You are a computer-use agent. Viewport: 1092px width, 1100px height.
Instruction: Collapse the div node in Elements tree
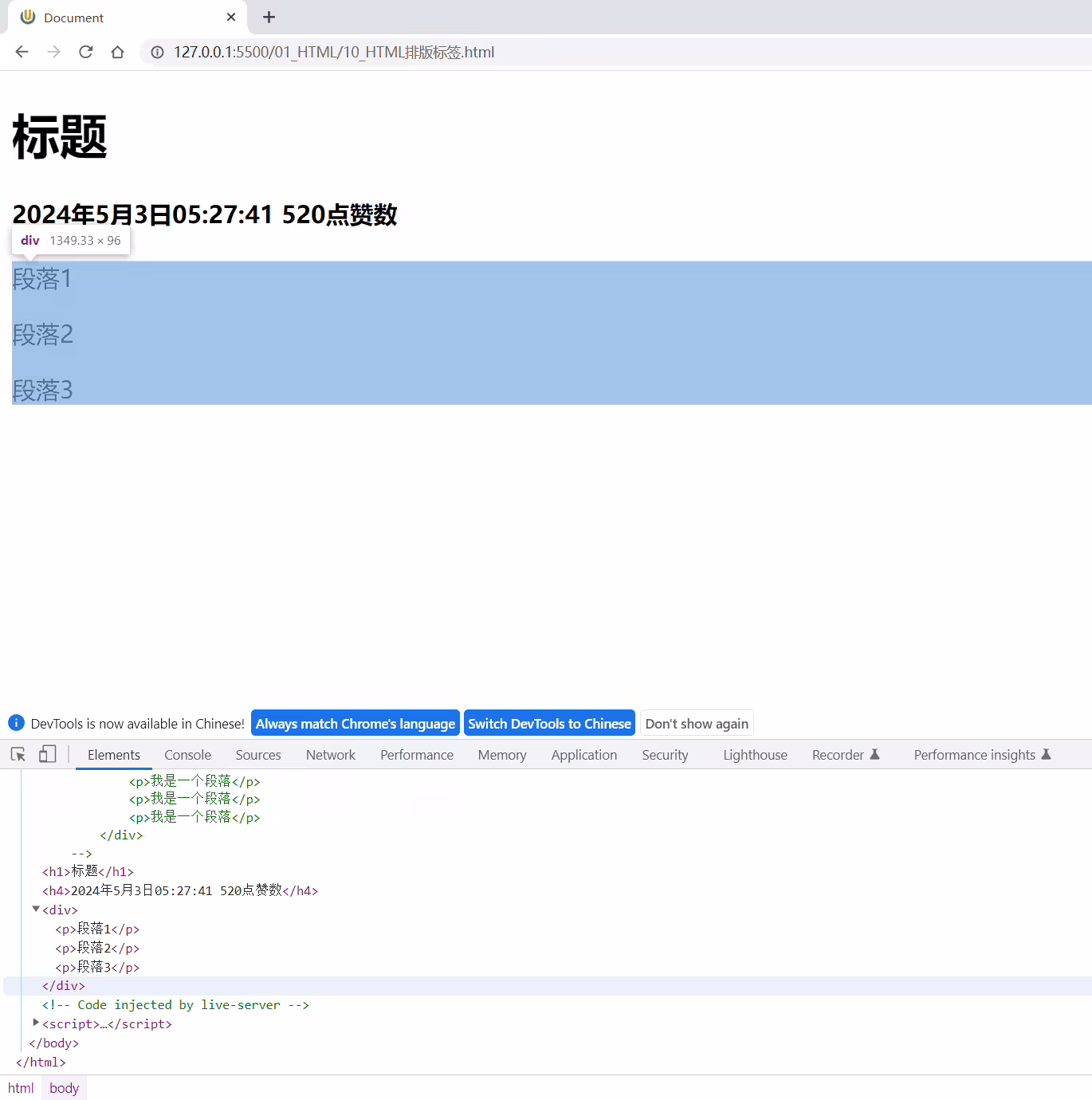(x=36, y=909)
